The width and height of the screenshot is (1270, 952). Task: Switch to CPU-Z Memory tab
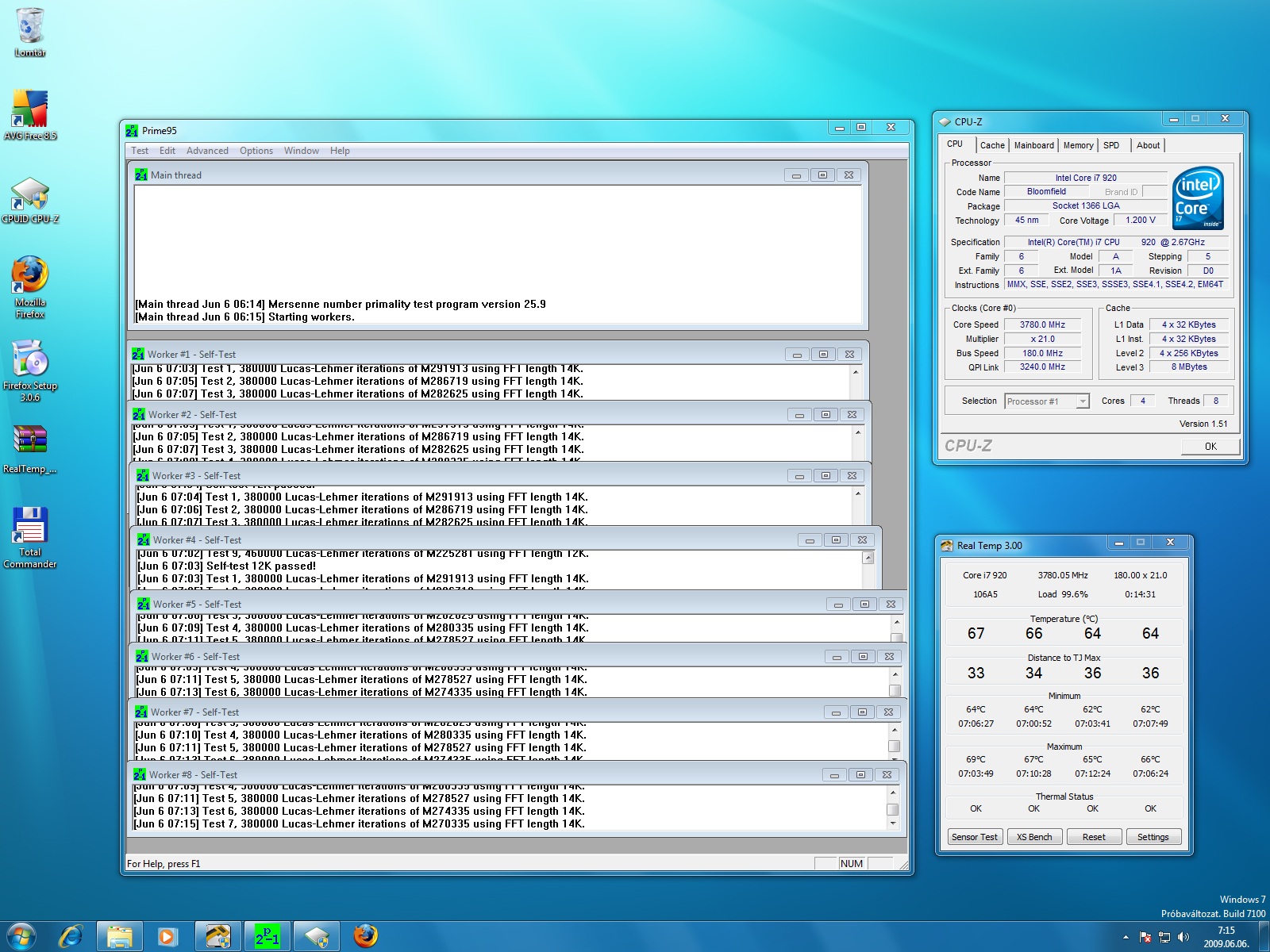click(1078, 145)
